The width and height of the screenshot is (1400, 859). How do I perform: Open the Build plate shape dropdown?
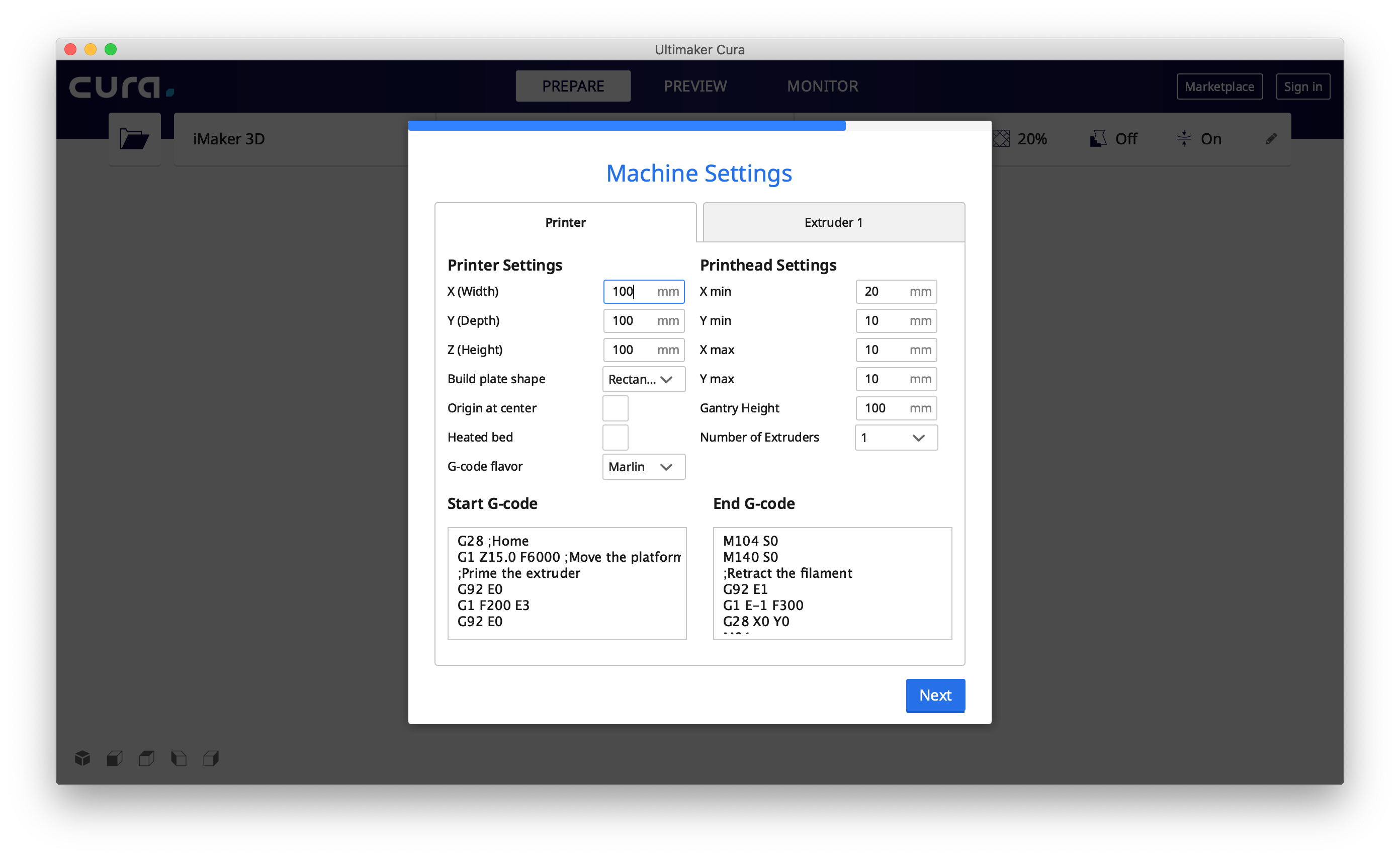(x=644, y=379)
